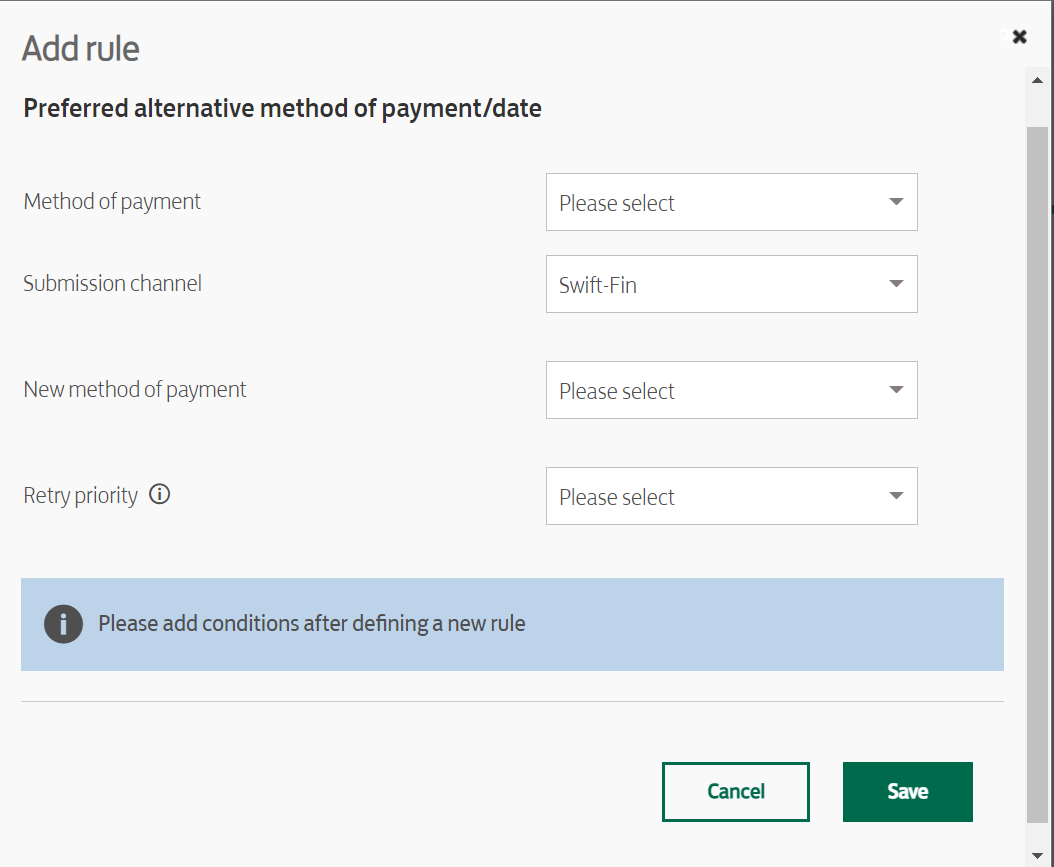Click the scrollbar down arrow
Screen dimensions: 1054x867
coord(1037,856)
